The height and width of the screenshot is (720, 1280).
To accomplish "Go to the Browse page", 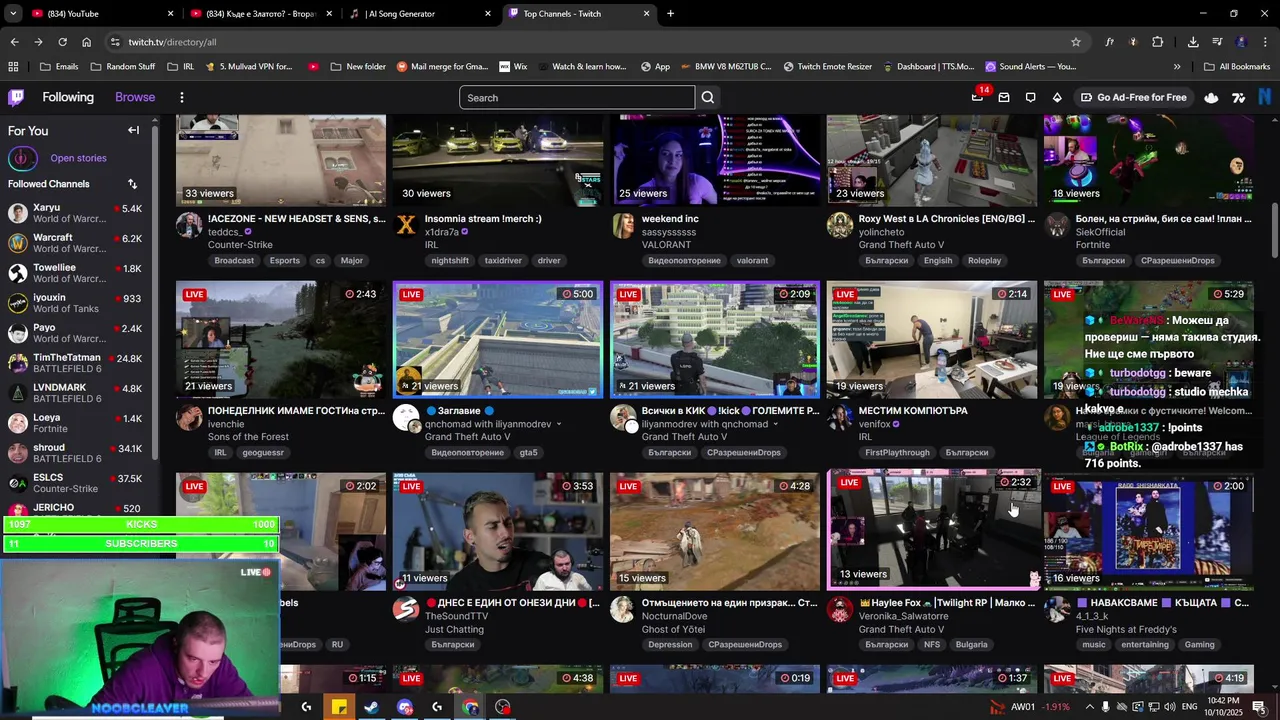I will click(x=135, y=97).
